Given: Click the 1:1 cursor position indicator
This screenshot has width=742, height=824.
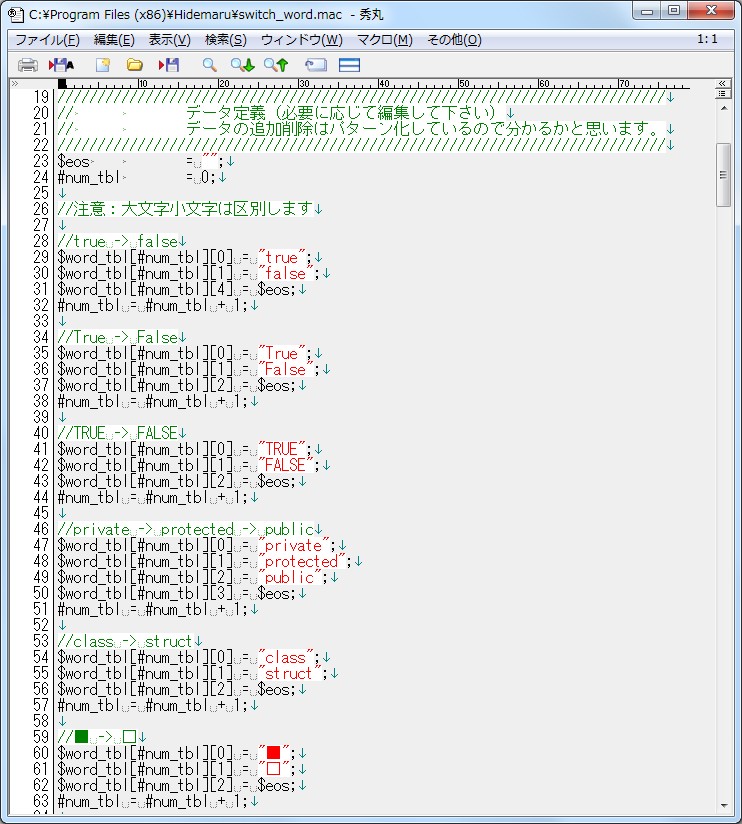Looking at the screenshot, I should tap(707, 39).
